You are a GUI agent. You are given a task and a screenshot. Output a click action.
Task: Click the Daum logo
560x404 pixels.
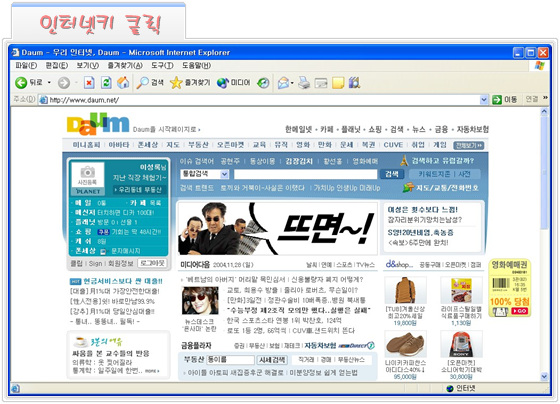pos(98,124)
